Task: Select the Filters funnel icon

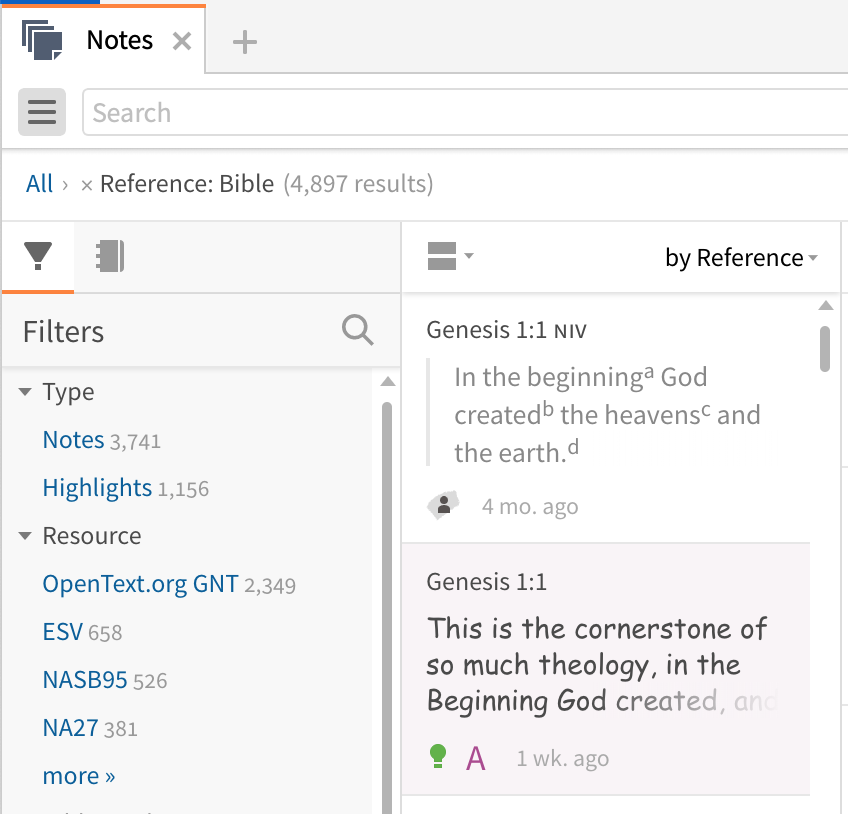Action: click(x=37, y=256)
